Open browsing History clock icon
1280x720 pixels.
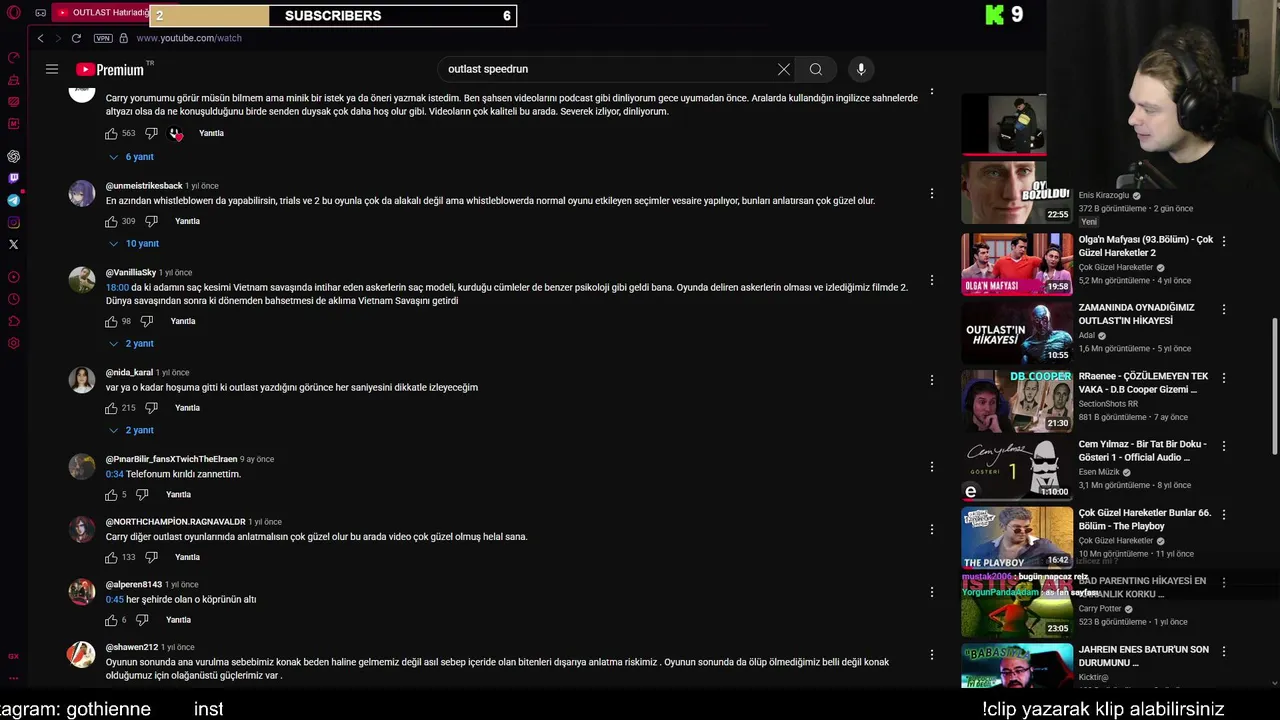point(13,299)
